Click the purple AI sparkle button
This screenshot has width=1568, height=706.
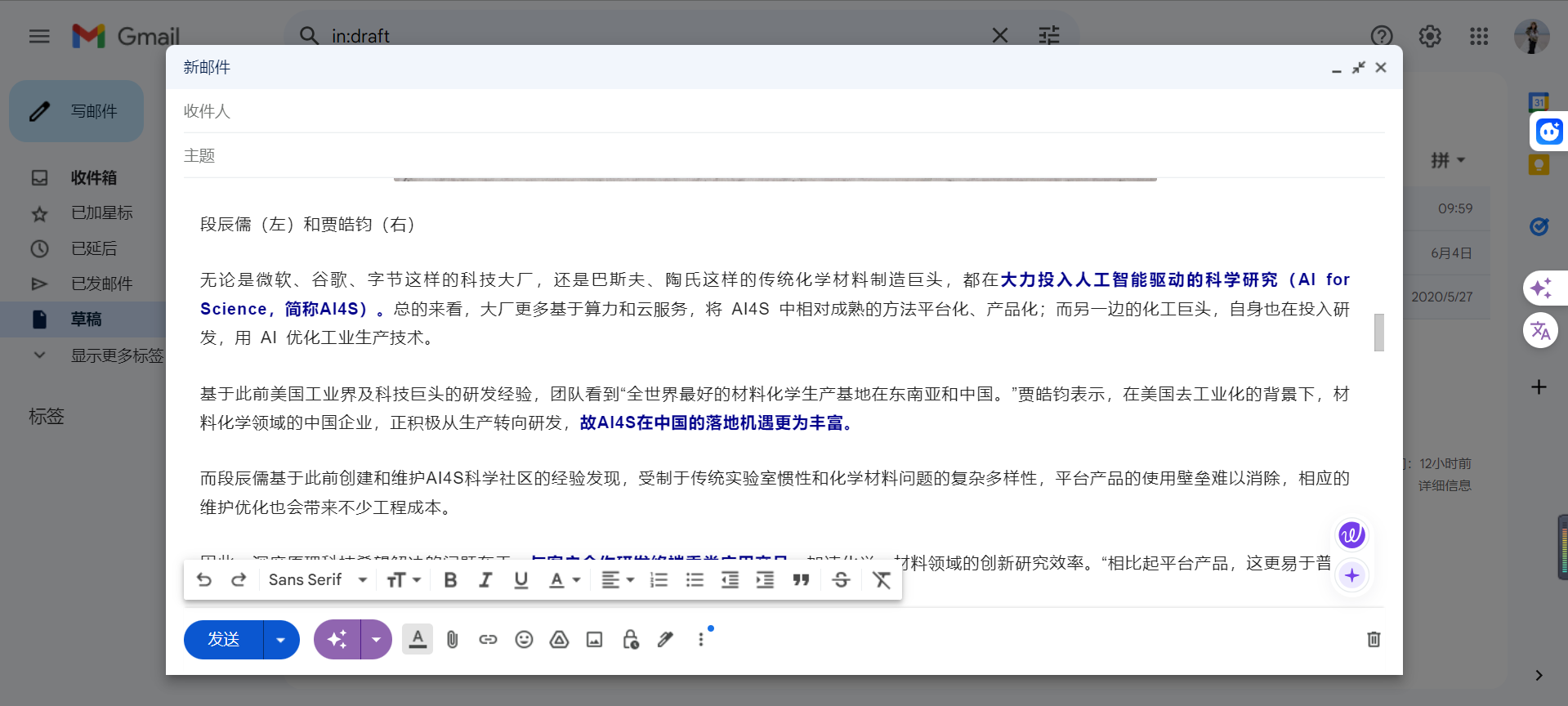337,639
